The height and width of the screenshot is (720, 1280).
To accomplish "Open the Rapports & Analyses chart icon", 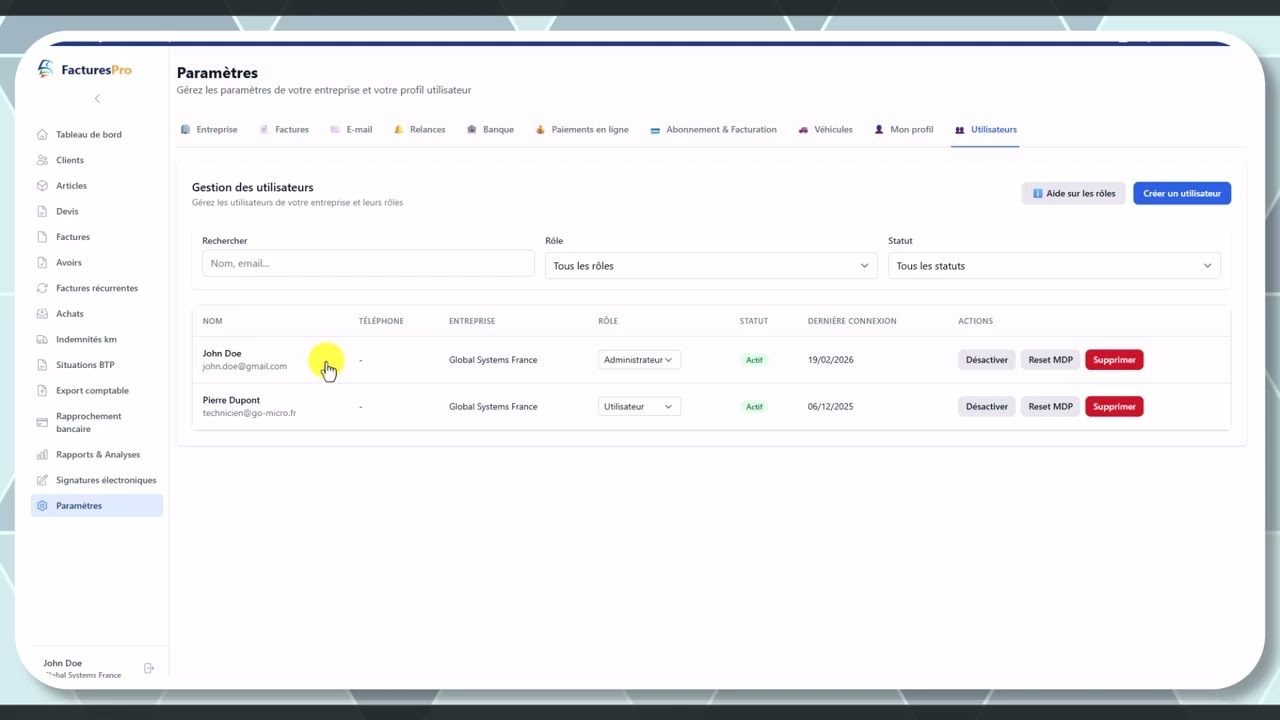I will click(42, 454).
